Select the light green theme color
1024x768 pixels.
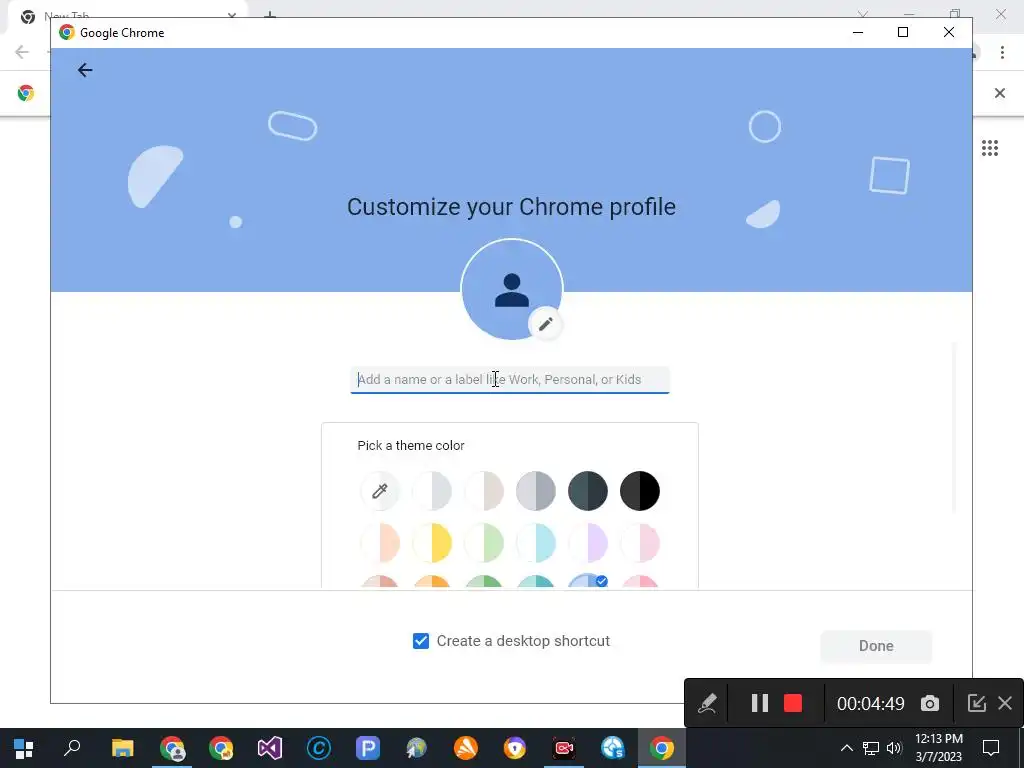484,543
